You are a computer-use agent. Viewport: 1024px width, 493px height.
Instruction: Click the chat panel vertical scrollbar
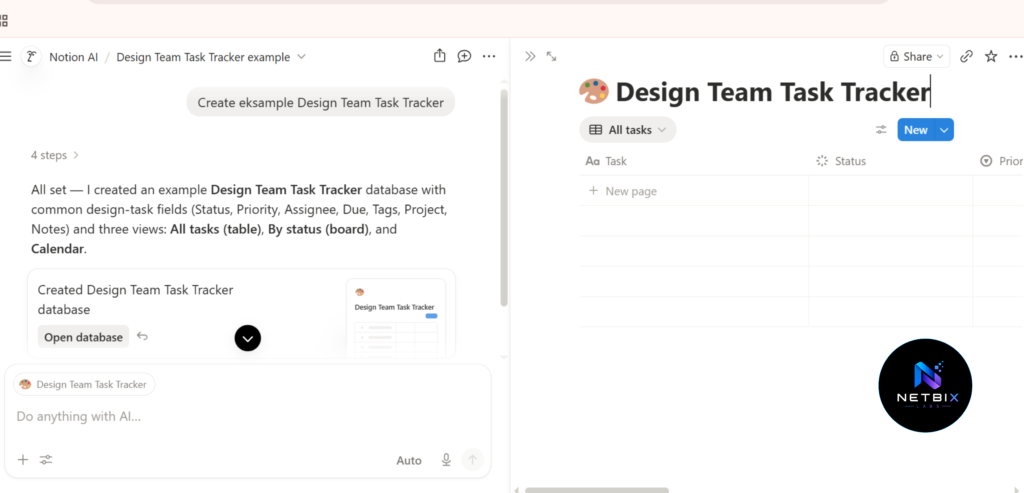(504, 198)
